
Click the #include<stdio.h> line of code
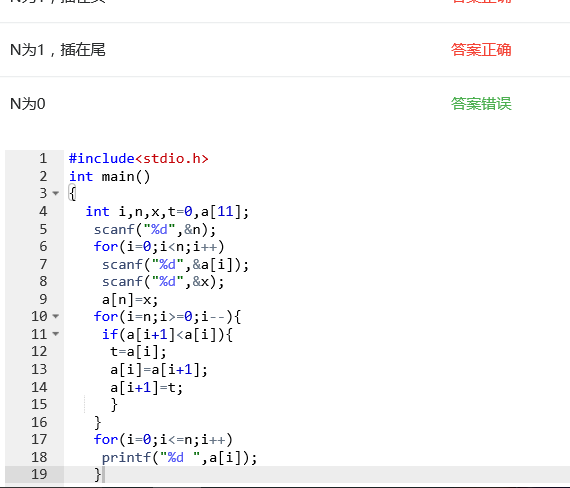point(139,159)
